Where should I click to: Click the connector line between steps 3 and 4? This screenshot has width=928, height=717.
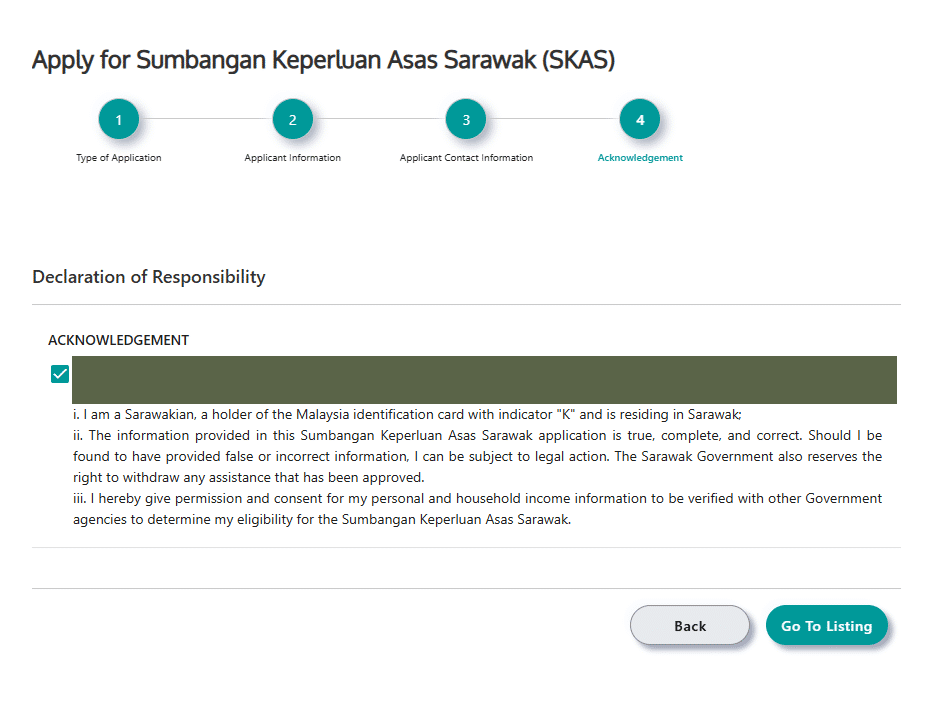pos(553,120)
